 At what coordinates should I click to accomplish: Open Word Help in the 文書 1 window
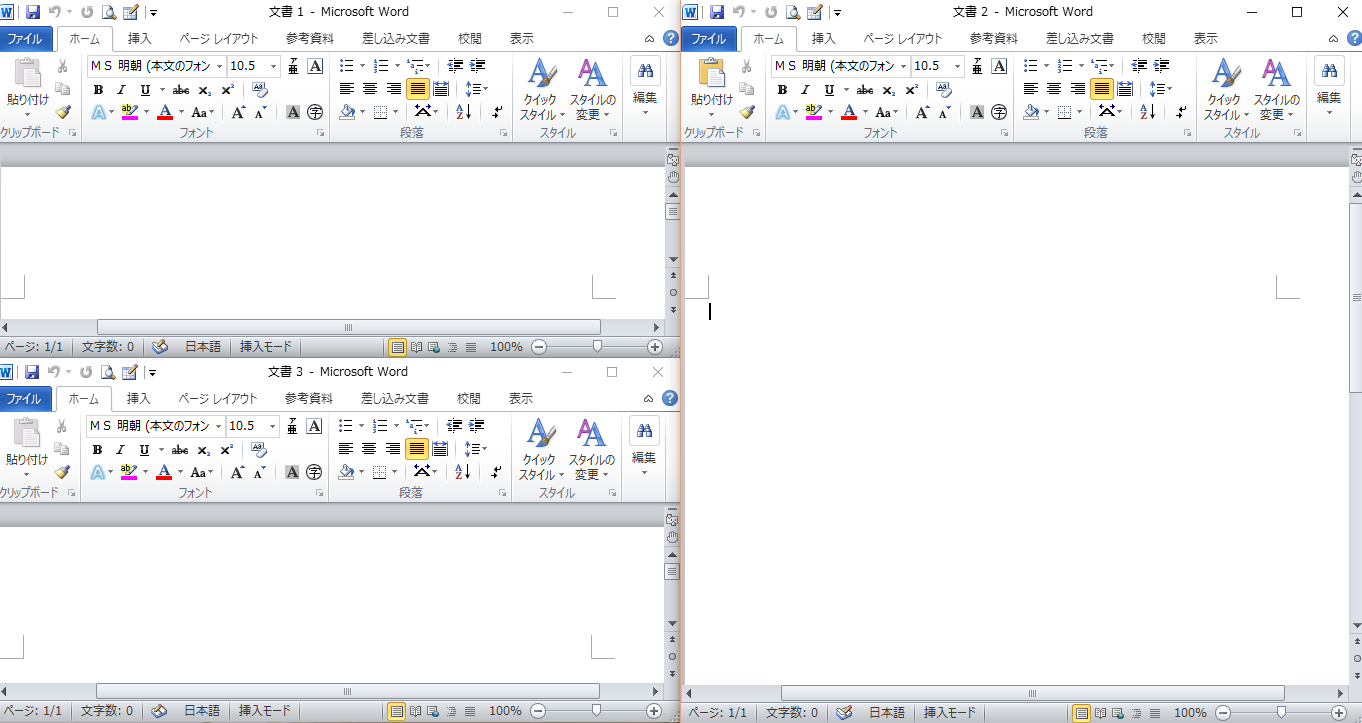pos(671,39)
